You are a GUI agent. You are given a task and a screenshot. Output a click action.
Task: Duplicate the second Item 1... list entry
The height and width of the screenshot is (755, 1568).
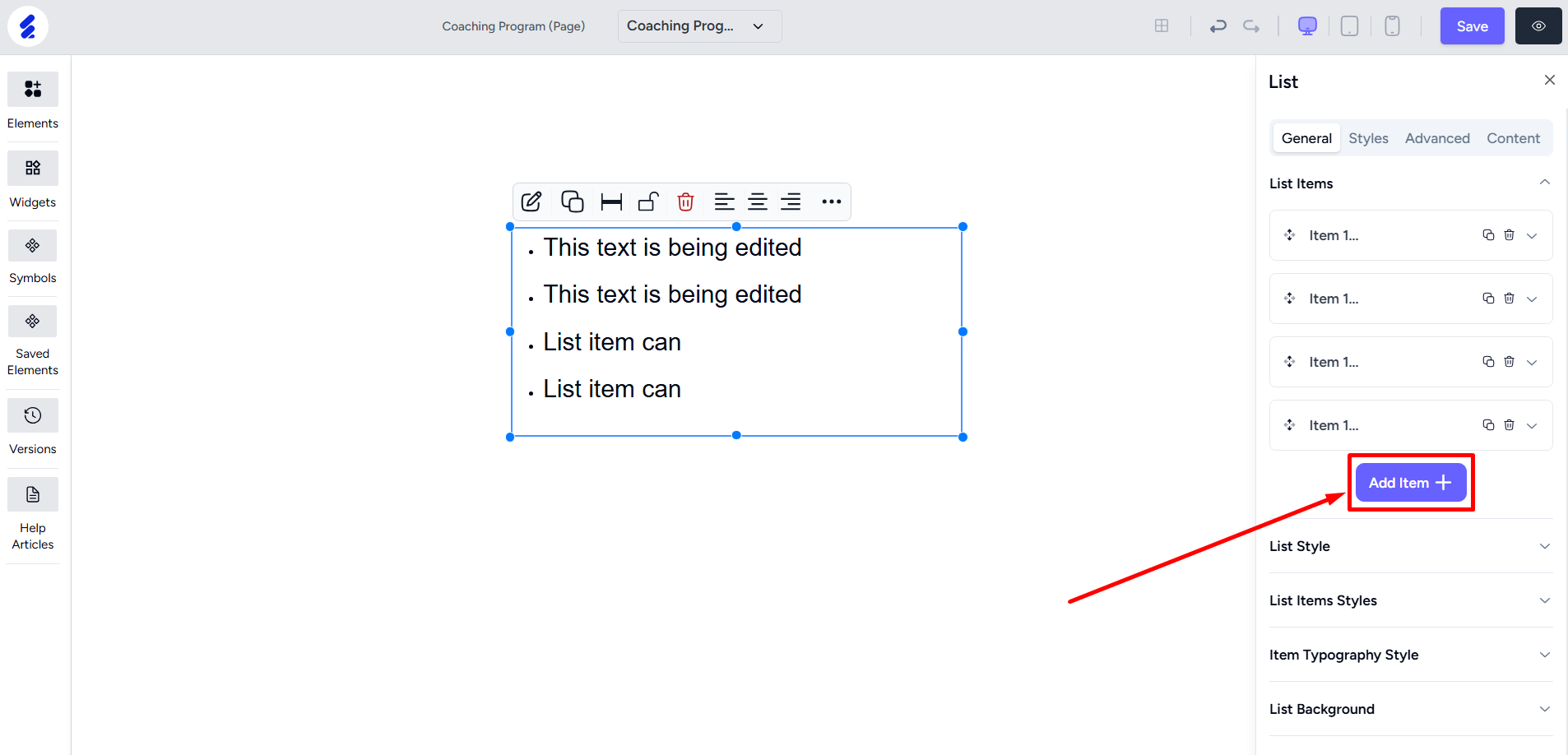click(x=1488, y=299)
